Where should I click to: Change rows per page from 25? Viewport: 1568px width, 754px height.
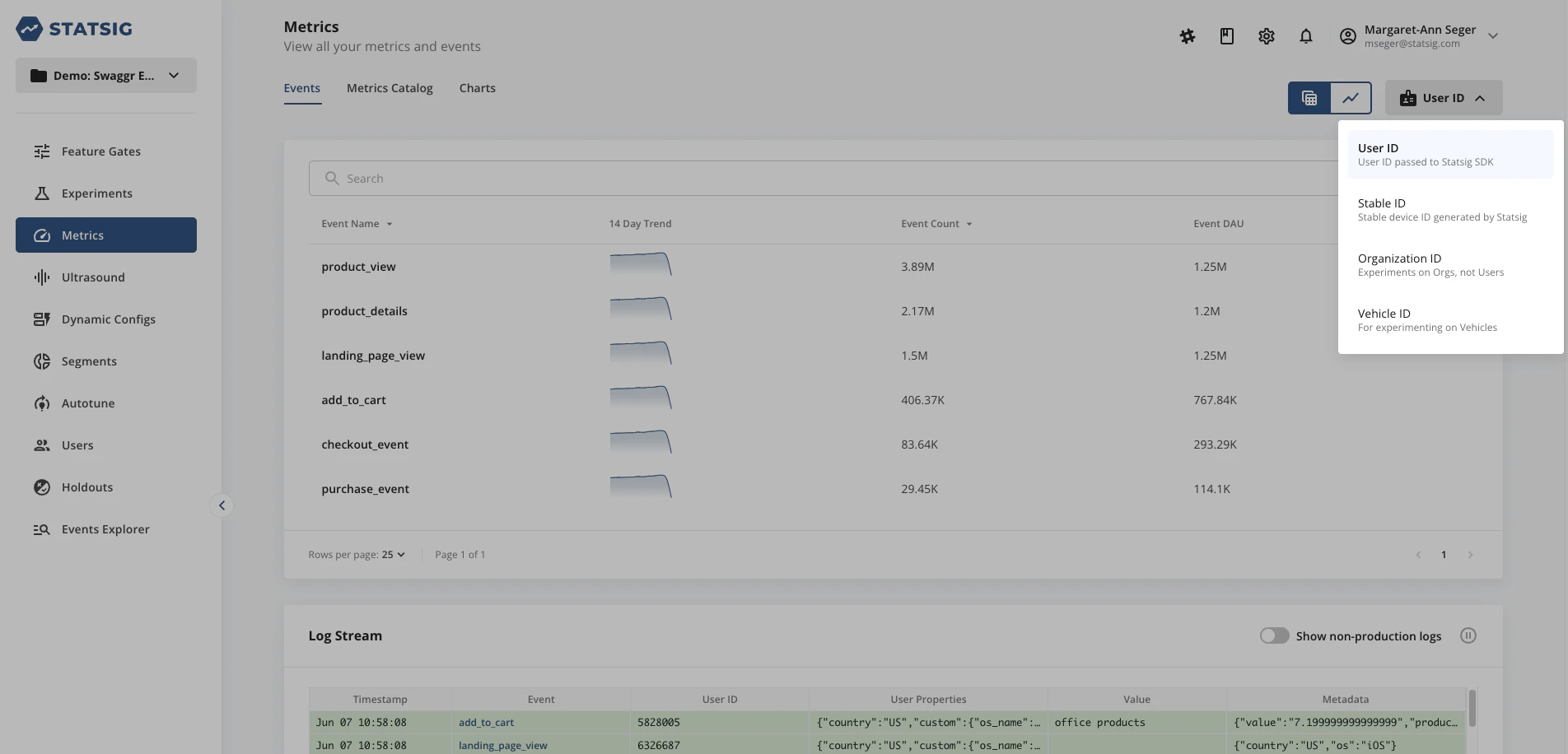click(x=391, y=554)
